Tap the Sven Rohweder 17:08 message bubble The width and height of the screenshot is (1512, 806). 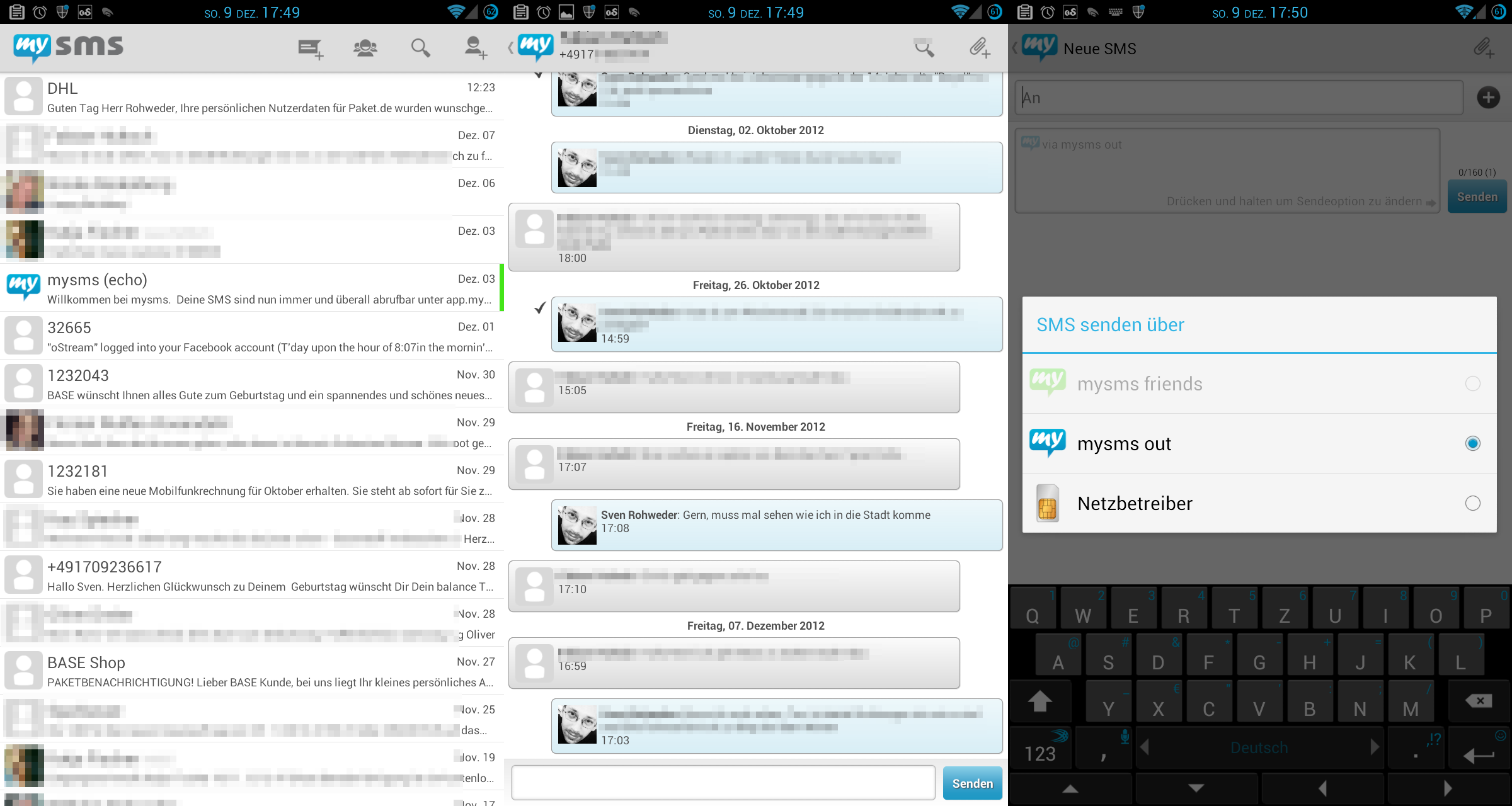click(x=777, y=525)
